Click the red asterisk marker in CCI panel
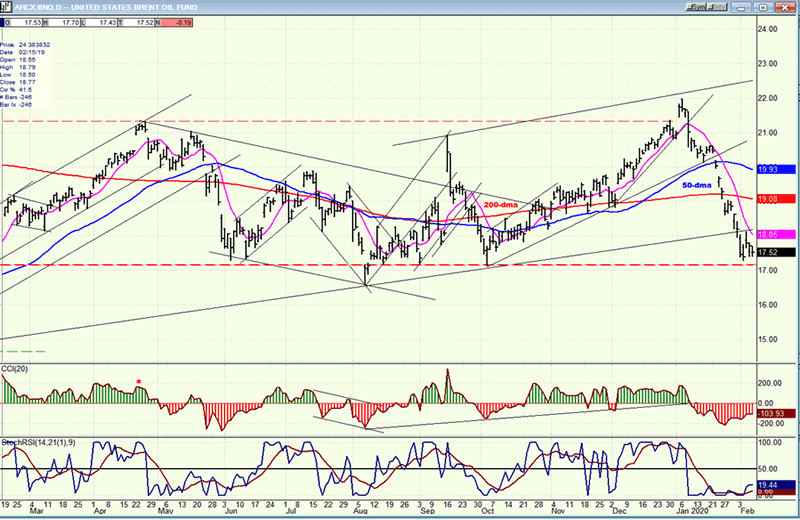The height and width of the screenshot is (520, 800). tap(139, 381)
